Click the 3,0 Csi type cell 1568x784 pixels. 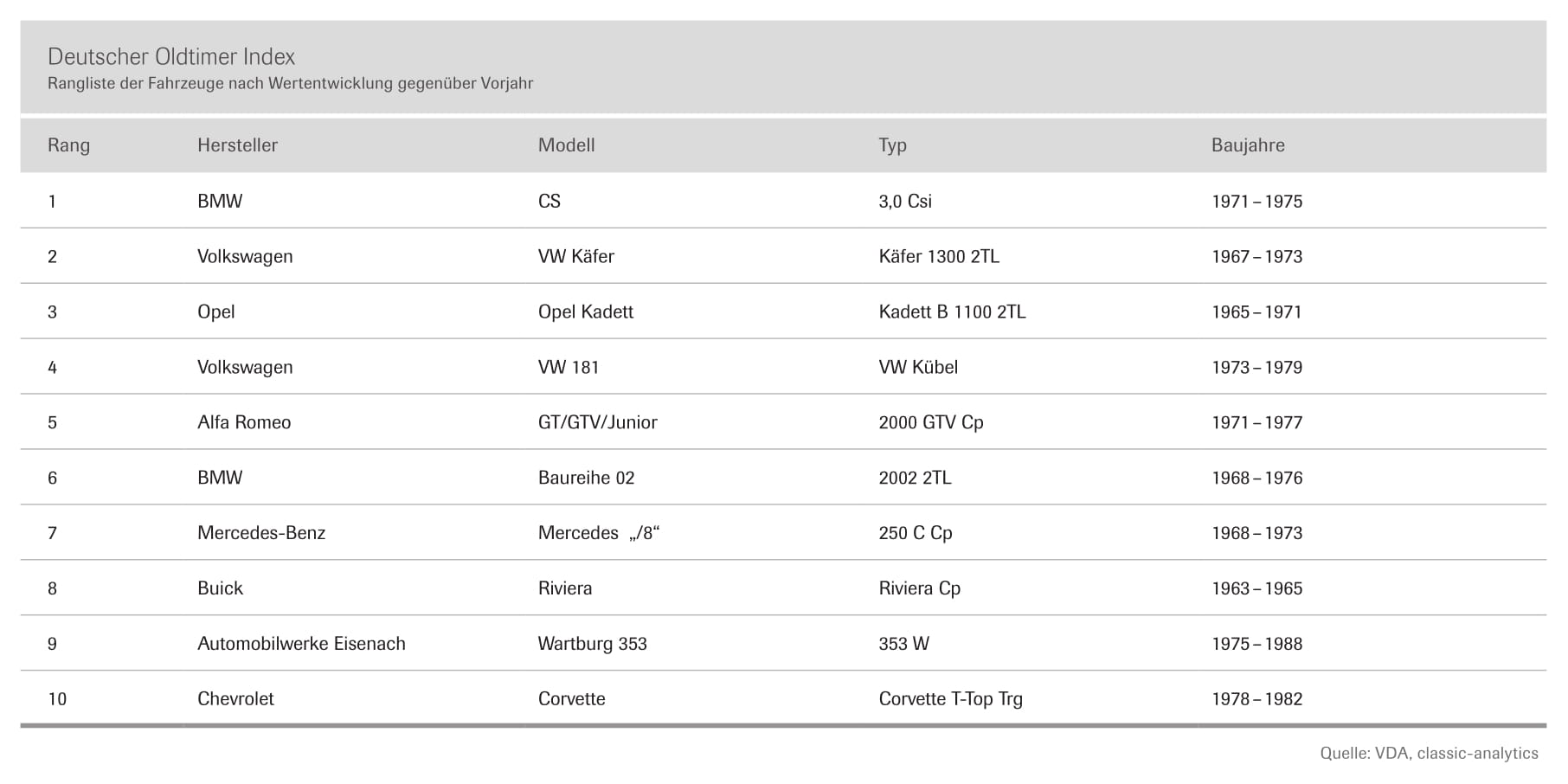click(x=905, y=201)
